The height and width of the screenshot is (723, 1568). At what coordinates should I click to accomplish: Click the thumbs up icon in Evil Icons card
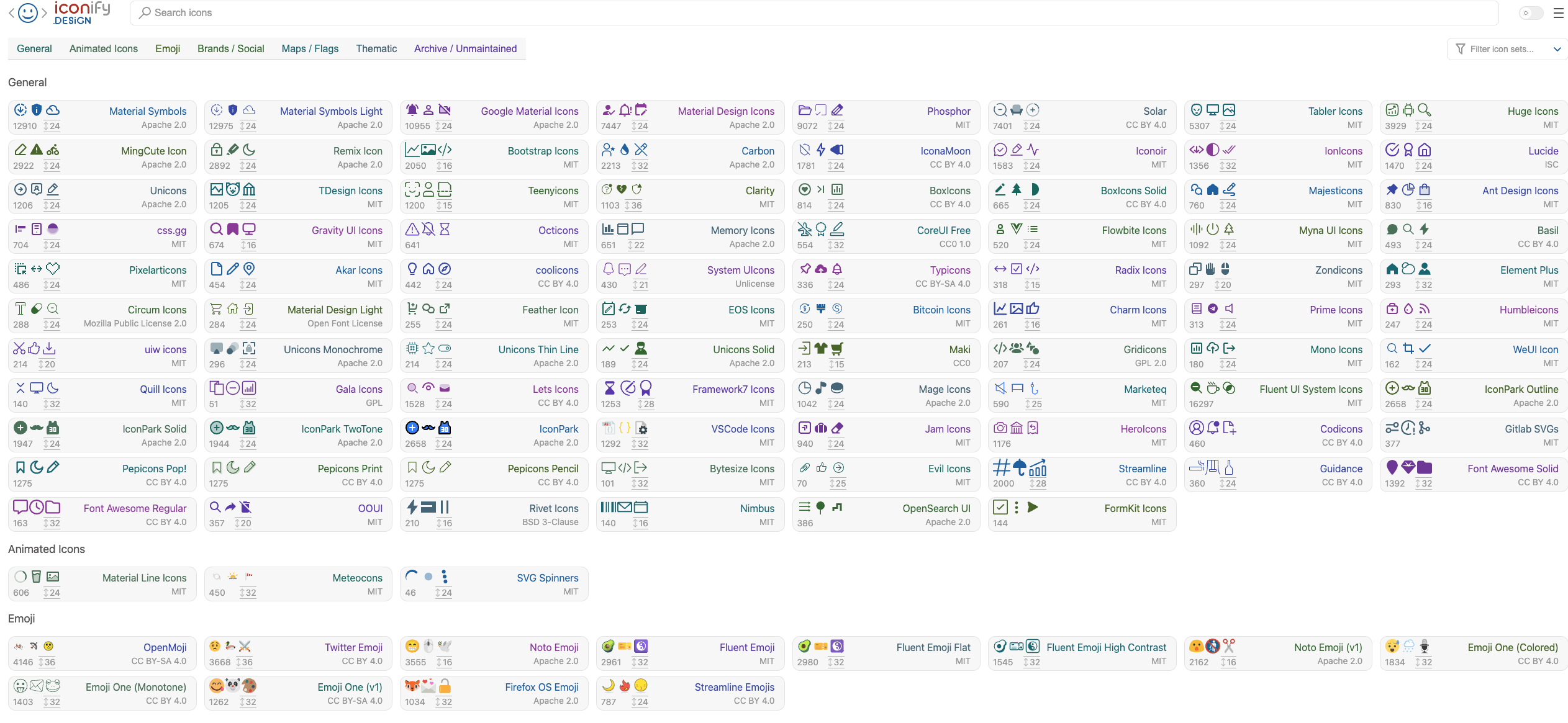[x=821, y=467]
